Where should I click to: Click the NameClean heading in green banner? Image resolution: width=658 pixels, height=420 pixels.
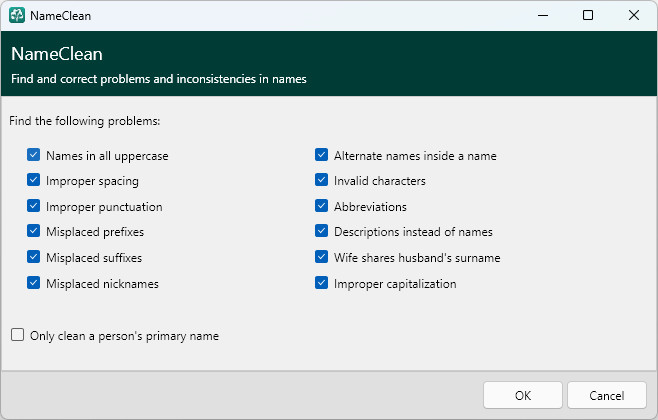pos(57,54)
